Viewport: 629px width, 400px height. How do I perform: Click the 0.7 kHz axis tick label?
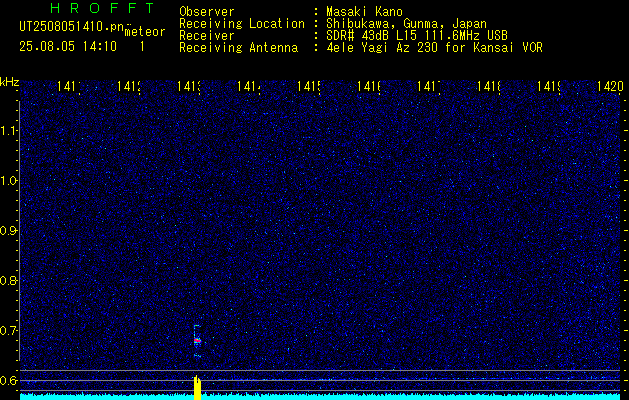tap(8, 331)
